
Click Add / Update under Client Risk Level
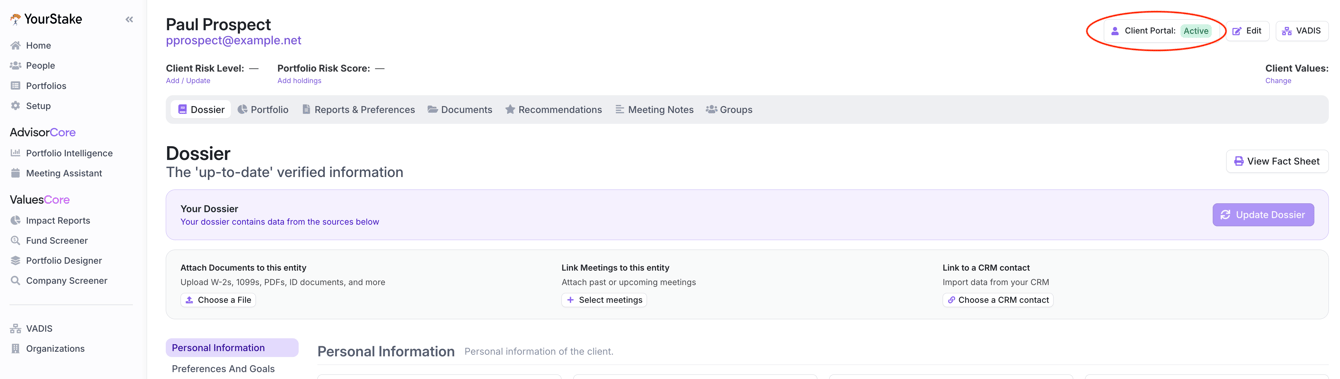pyautogui.click(x=188, y=81)
